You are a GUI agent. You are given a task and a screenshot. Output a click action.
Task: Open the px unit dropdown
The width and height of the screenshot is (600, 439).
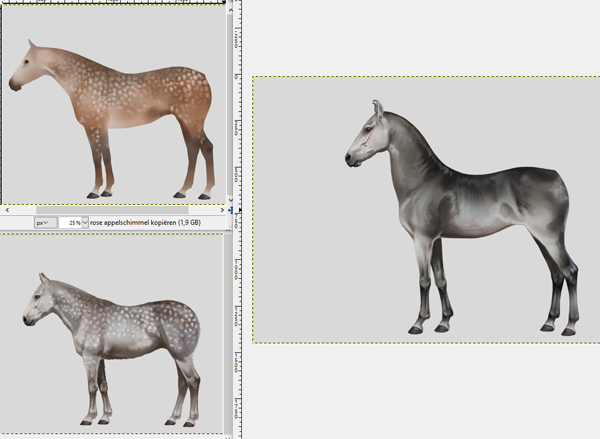click(44, 222)
